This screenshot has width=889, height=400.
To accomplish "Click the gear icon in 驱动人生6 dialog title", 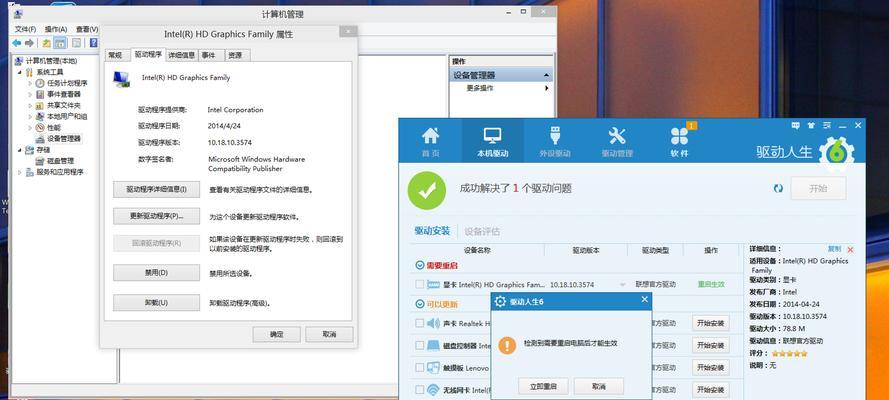I will click(x=501, y=301).
